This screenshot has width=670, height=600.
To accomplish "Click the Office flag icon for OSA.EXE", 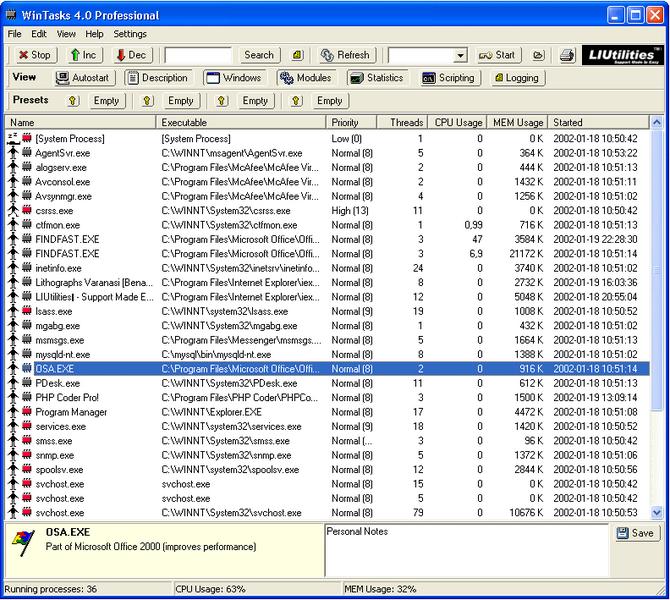I will click(24, 542).
